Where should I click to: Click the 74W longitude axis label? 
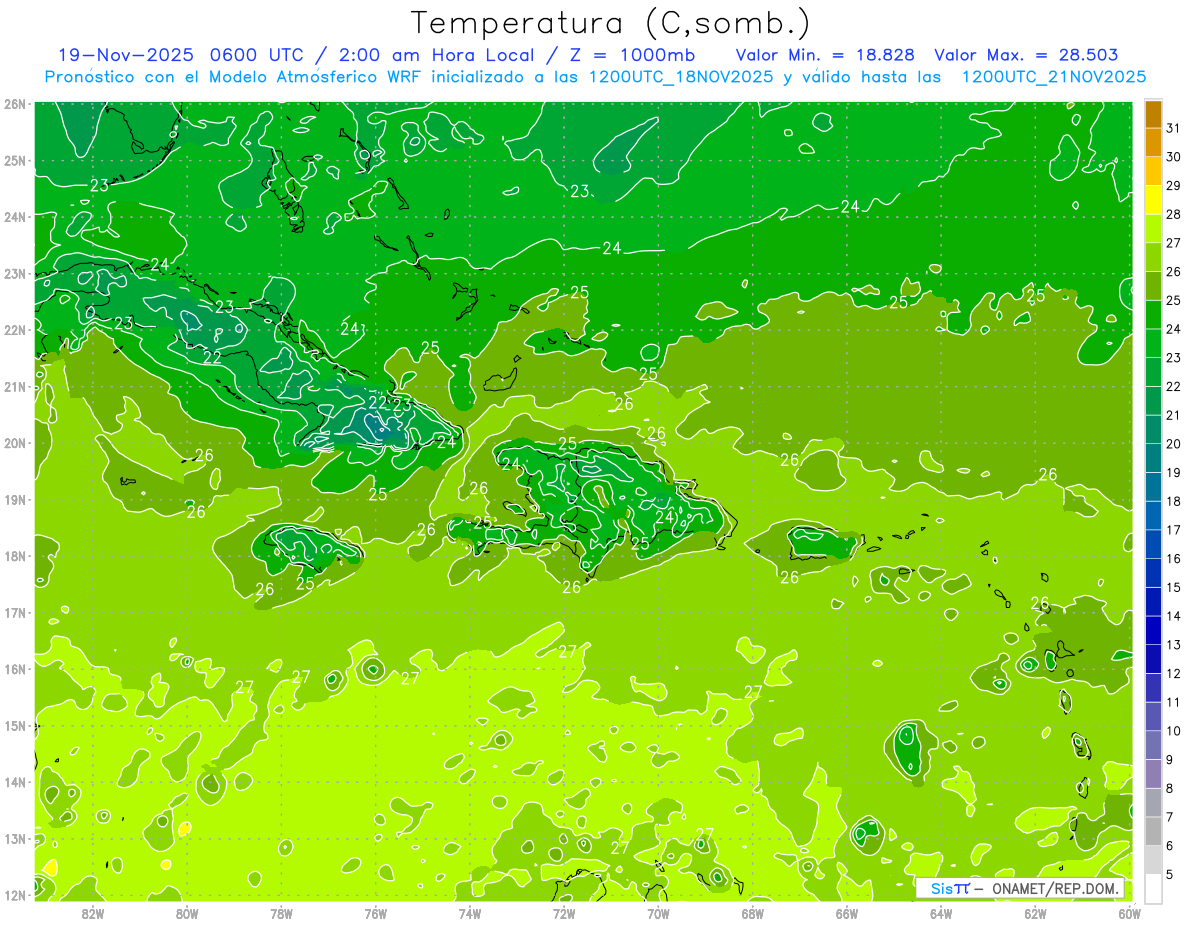click(x=469, y=913)
